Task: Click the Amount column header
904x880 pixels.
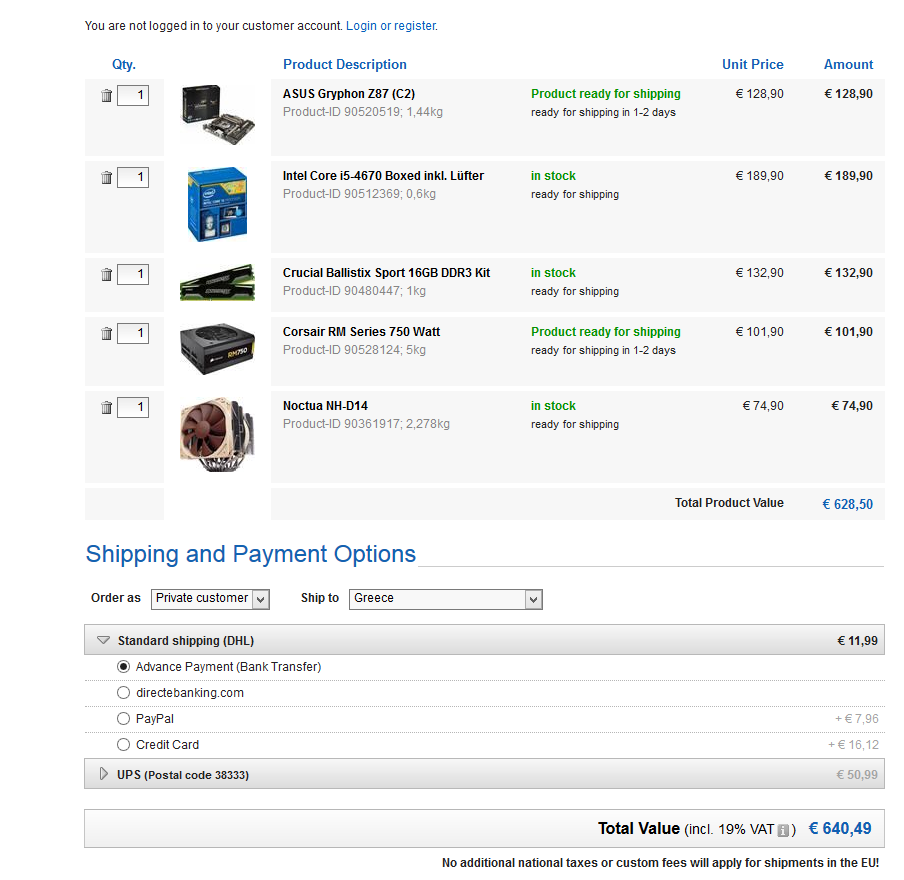Action: pyautogui.click(x=849, y=65)
